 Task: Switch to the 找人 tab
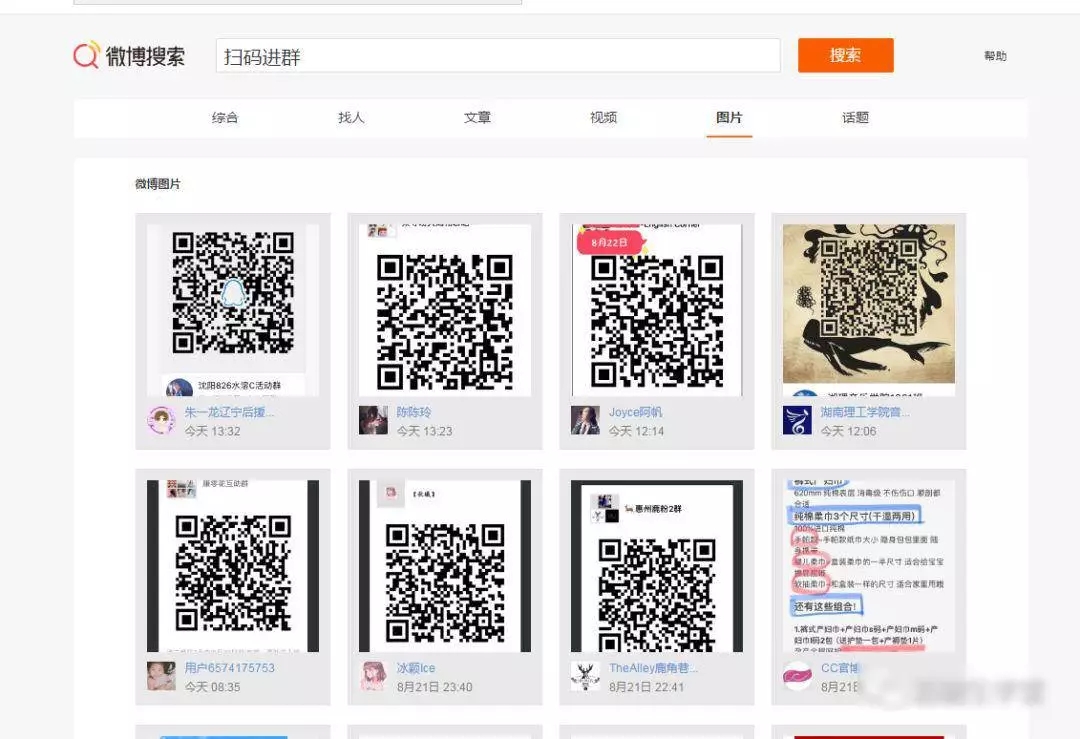(x=351, y=118)
